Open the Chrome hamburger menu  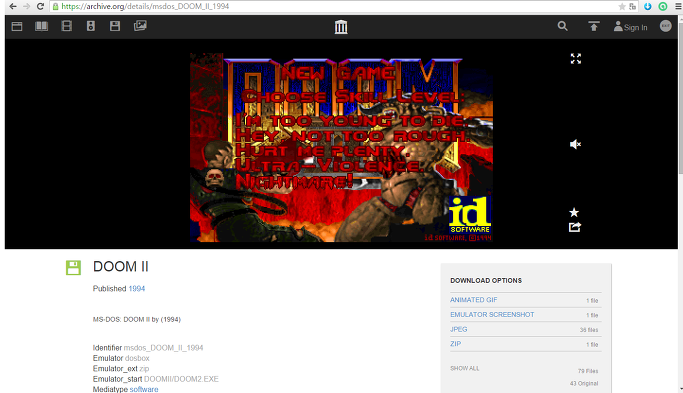click(679, 7)
